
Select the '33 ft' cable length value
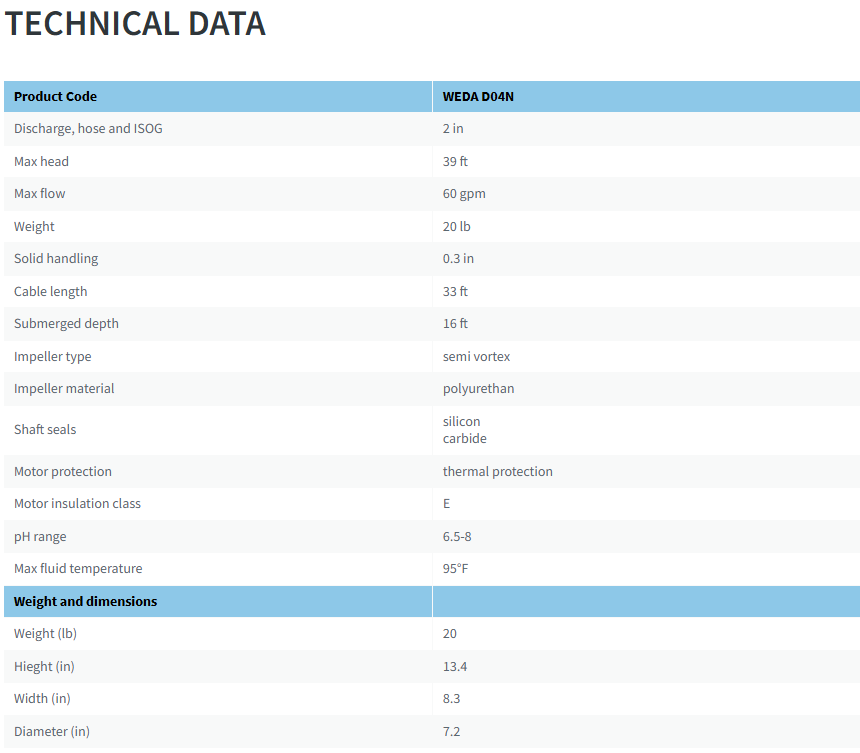click(x=453, y=291)
